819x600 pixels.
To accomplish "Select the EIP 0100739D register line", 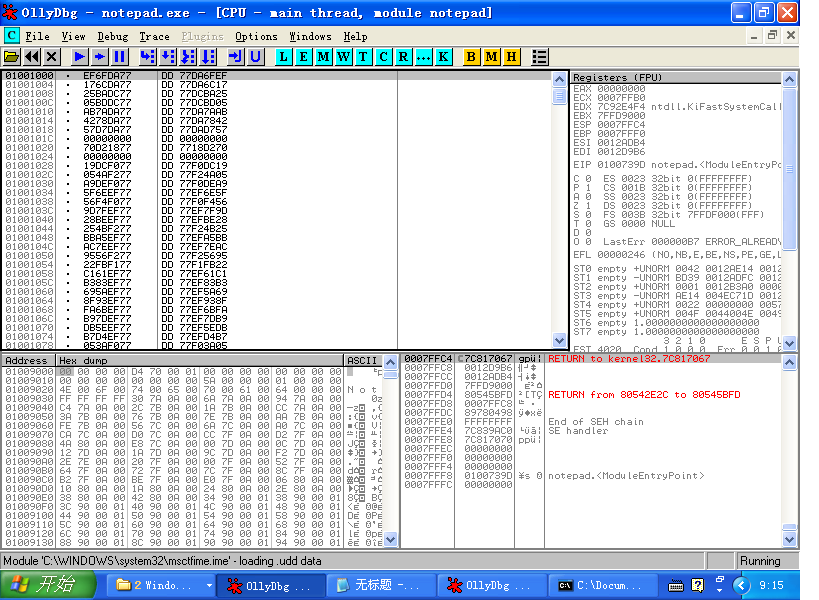I will pos(676,164).
